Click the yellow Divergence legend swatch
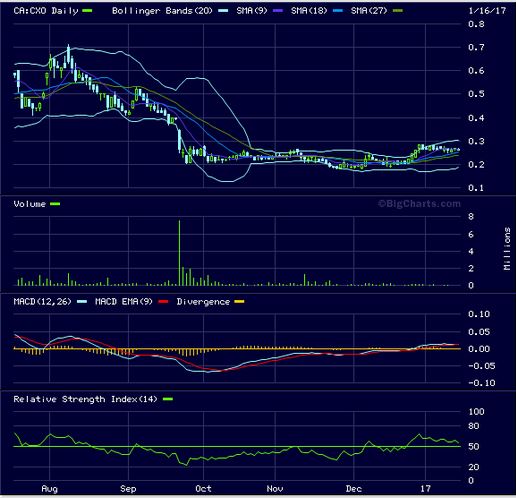This screenshot has width=516, height=498. (x=239, y=302)
